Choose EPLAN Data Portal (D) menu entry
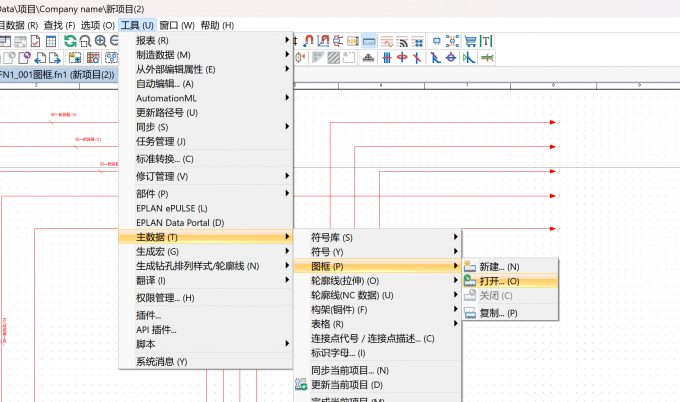The width and height of the screenshot is (680, 402). click(x=206, y=222)
